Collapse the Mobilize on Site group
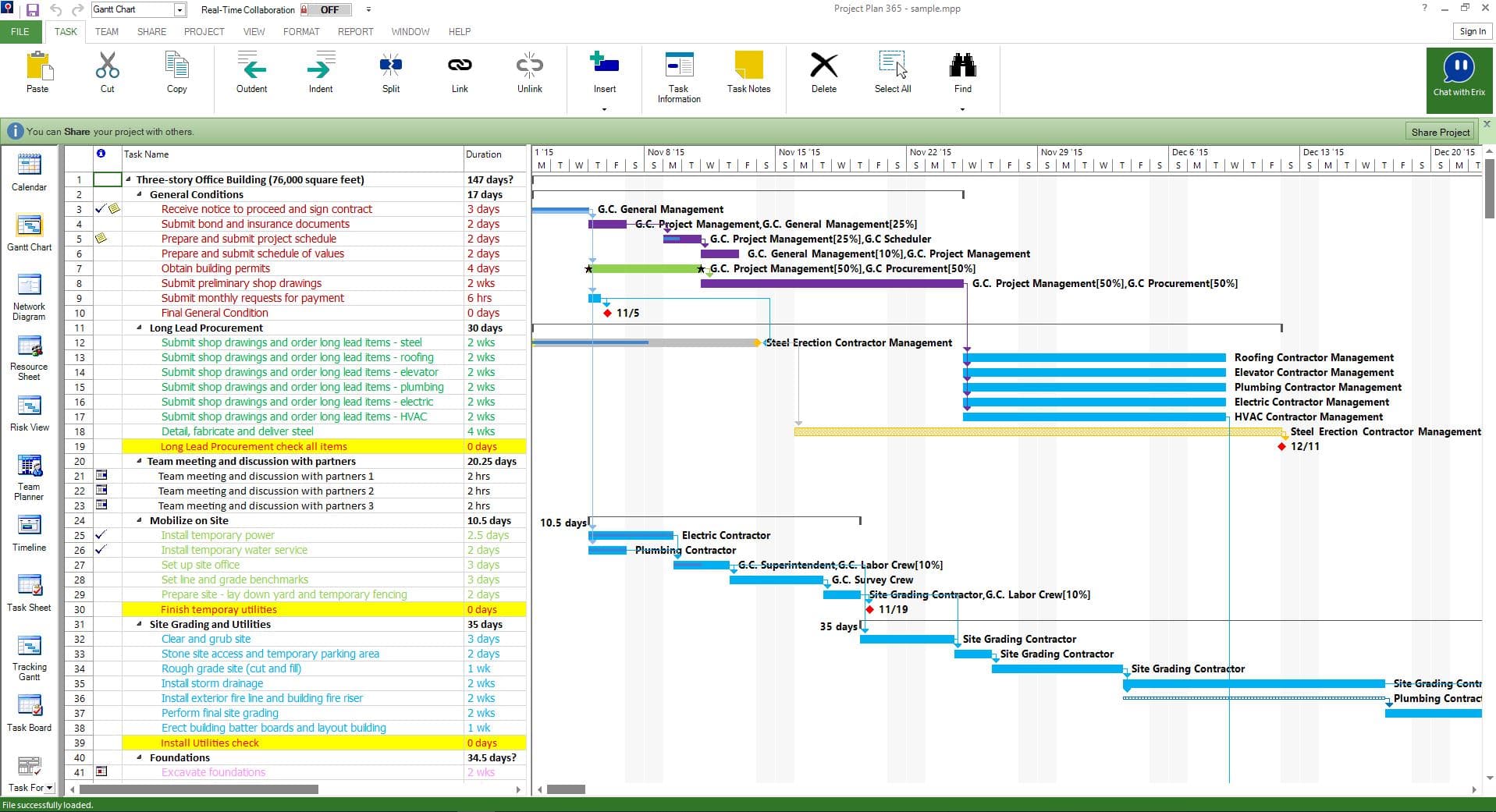Image resolution: width=1496 pixels, height=812 pixels. tap(140, 520)
